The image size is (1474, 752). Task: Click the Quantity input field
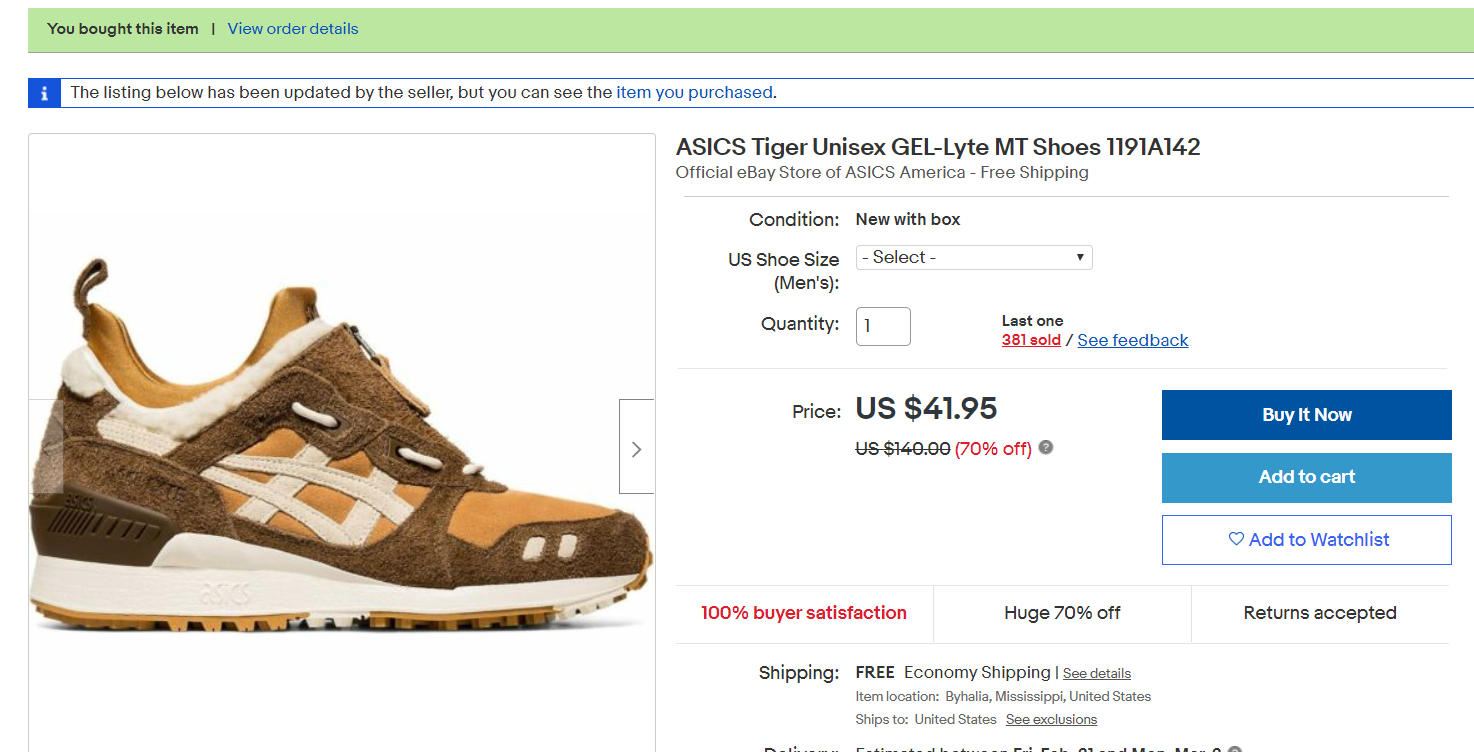pyautogui.click(x=883, y=326)
